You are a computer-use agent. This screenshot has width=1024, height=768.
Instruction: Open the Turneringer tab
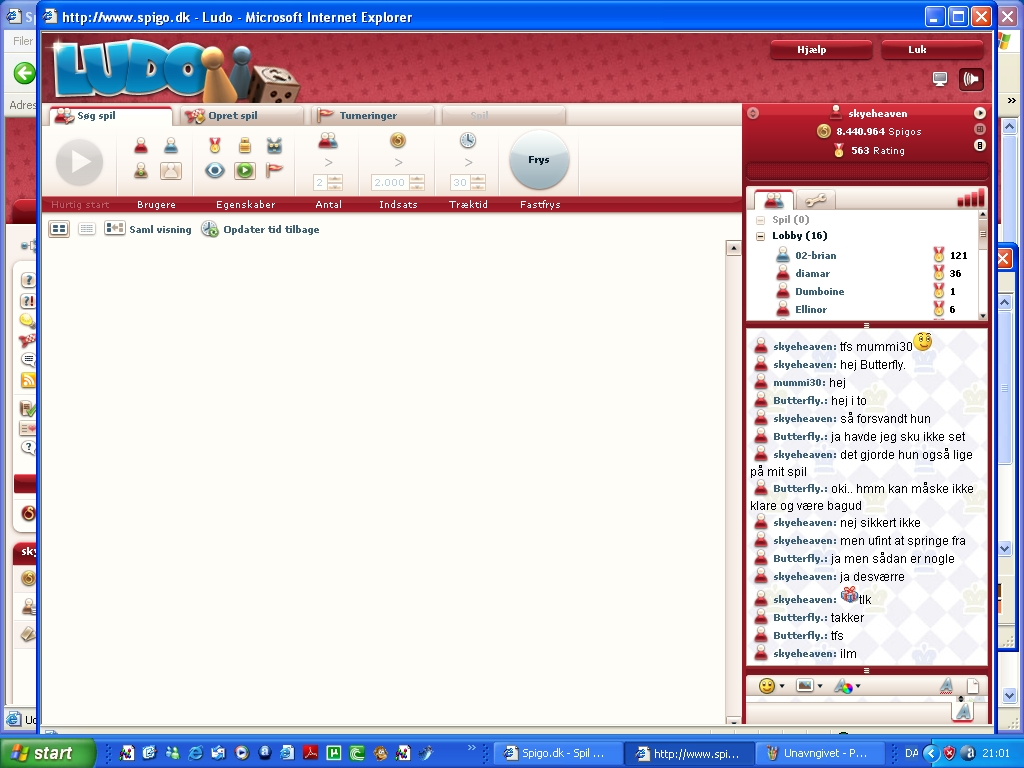coord(367,116)
